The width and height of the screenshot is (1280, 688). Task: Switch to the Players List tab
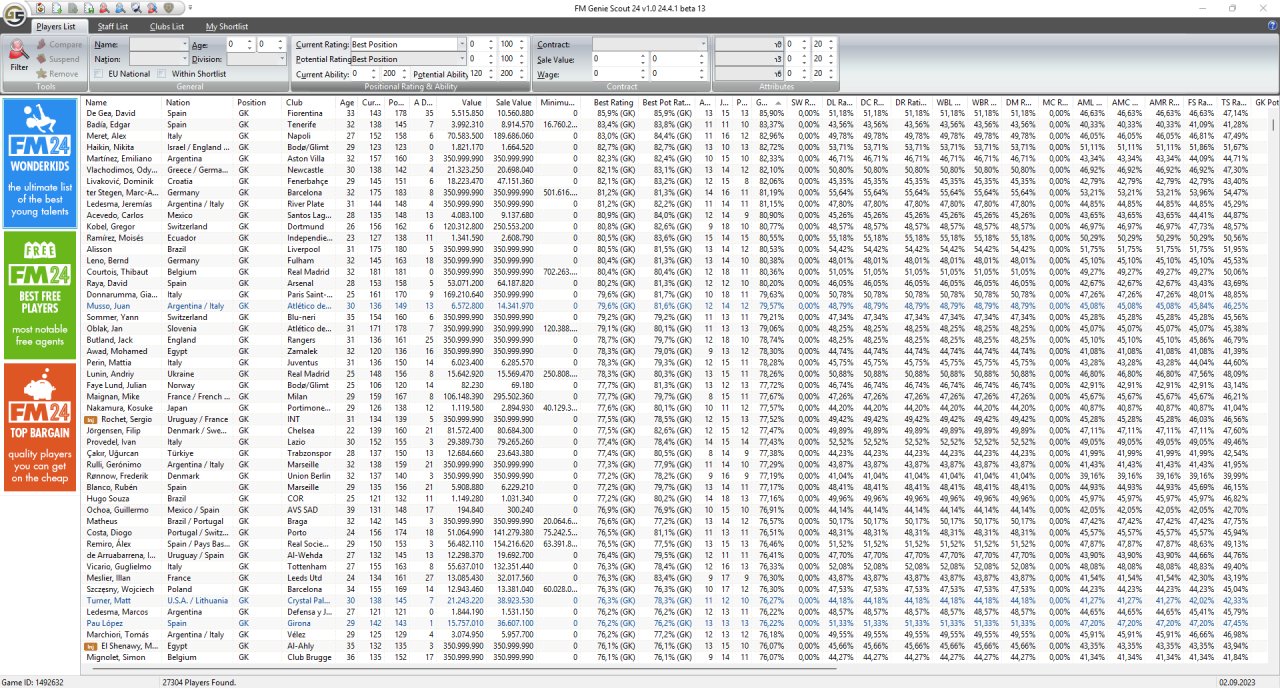click(60, 26)
